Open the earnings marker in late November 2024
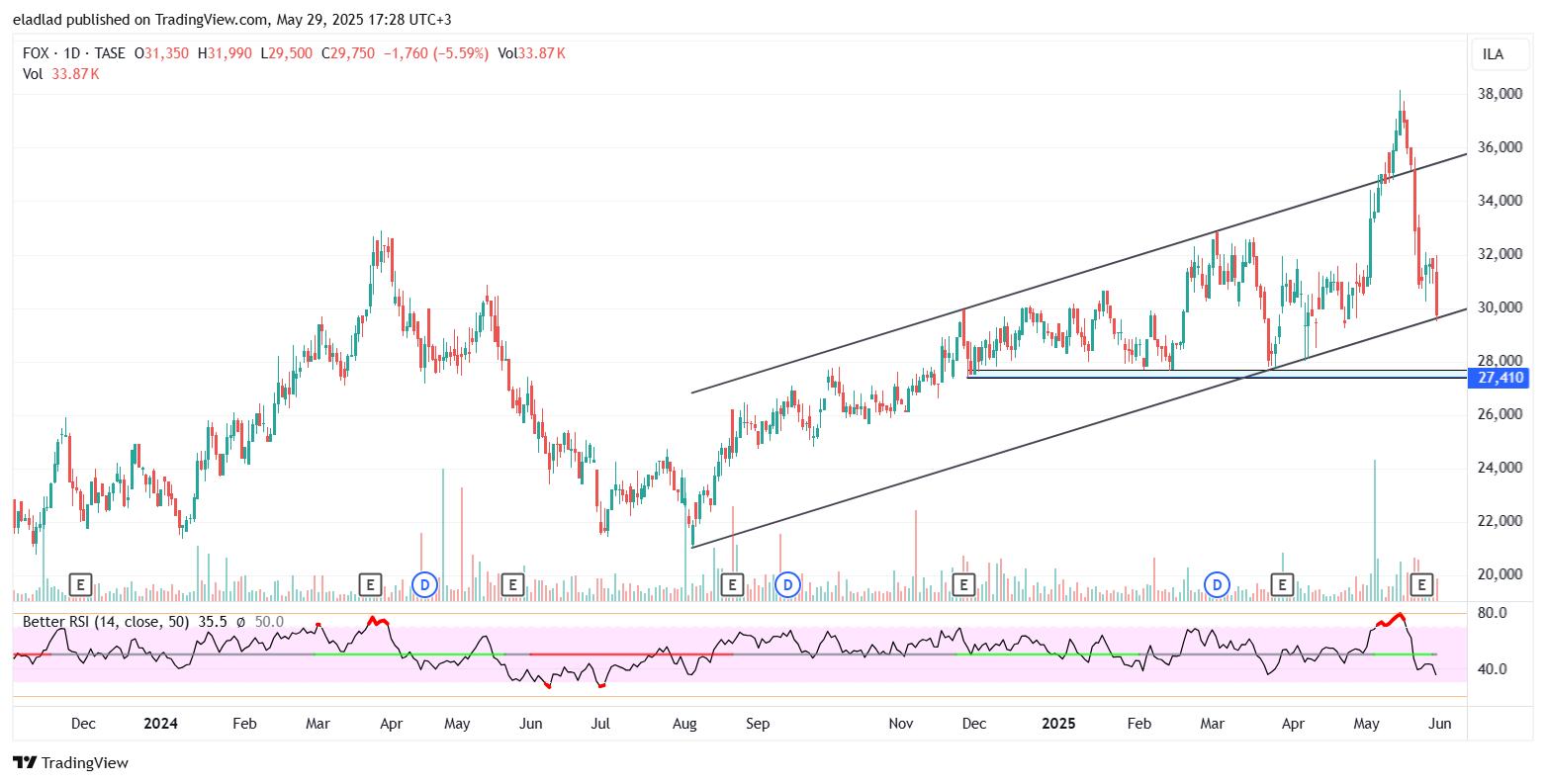Screen dimensions: 1546x784 click(963, 584)
